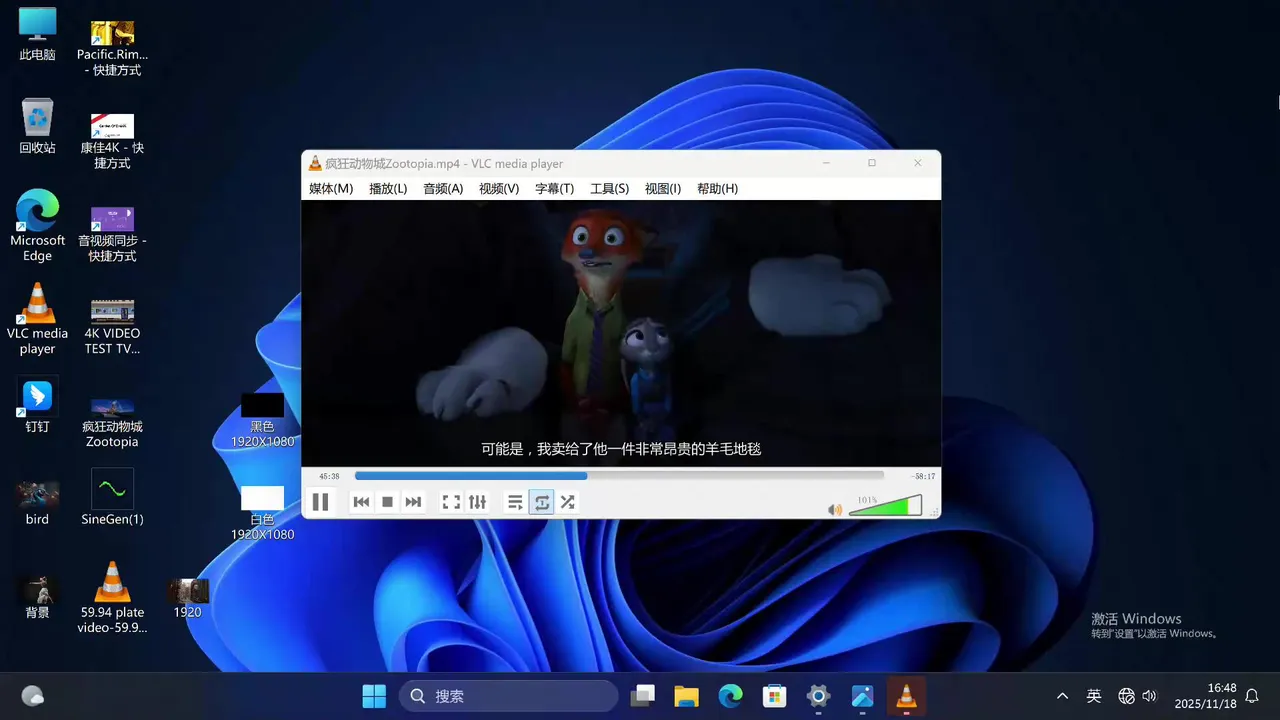Pause playback in VLC
The image size is (1280, 720).
(320, 502)
